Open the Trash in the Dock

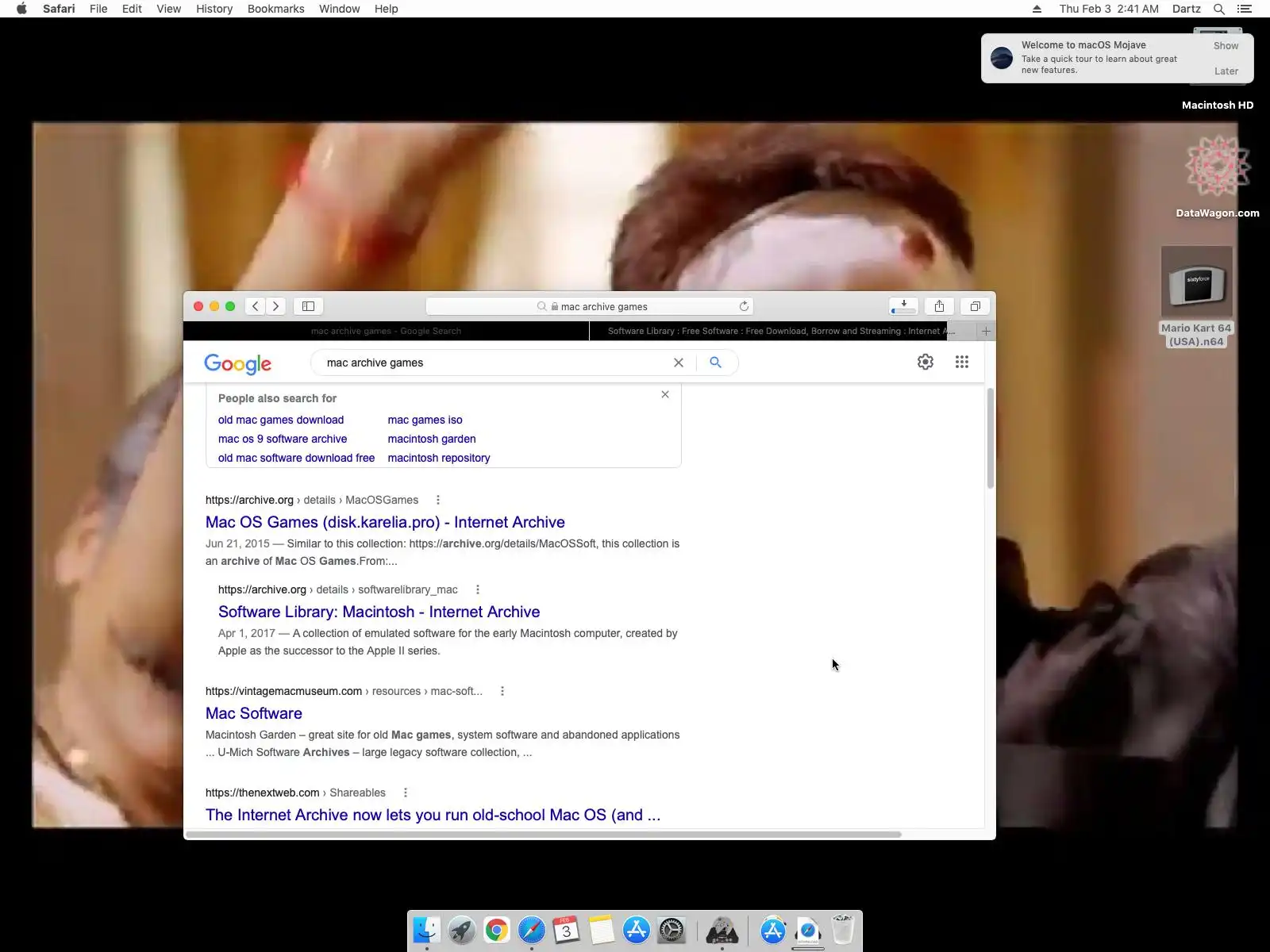843,930
